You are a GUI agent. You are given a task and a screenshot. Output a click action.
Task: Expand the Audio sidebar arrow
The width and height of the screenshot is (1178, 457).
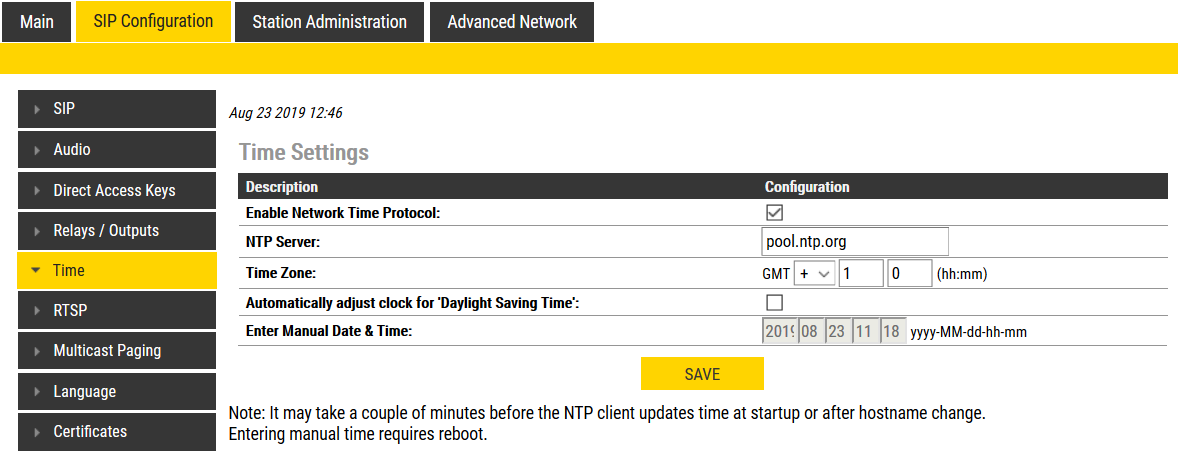coord(37,150)
